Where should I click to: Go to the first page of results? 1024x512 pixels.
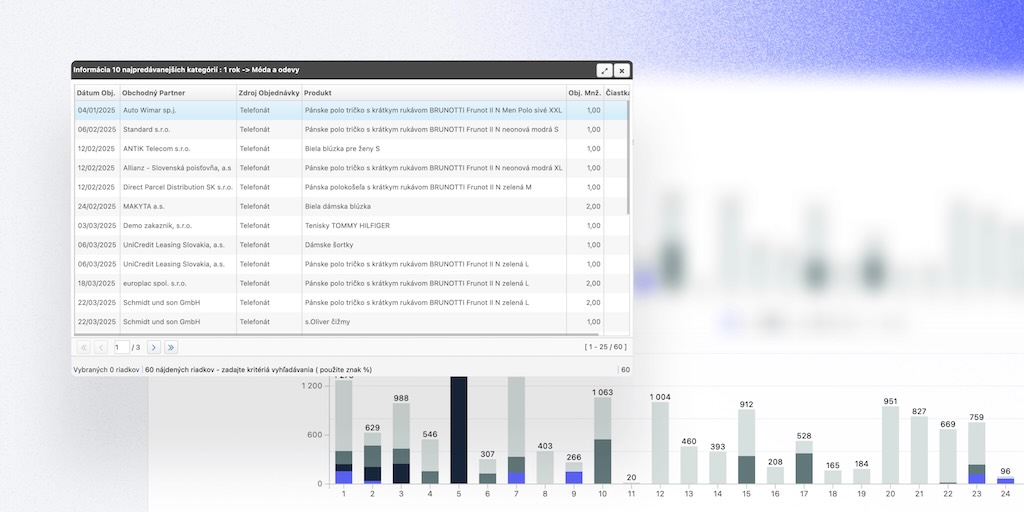[84, 348]
